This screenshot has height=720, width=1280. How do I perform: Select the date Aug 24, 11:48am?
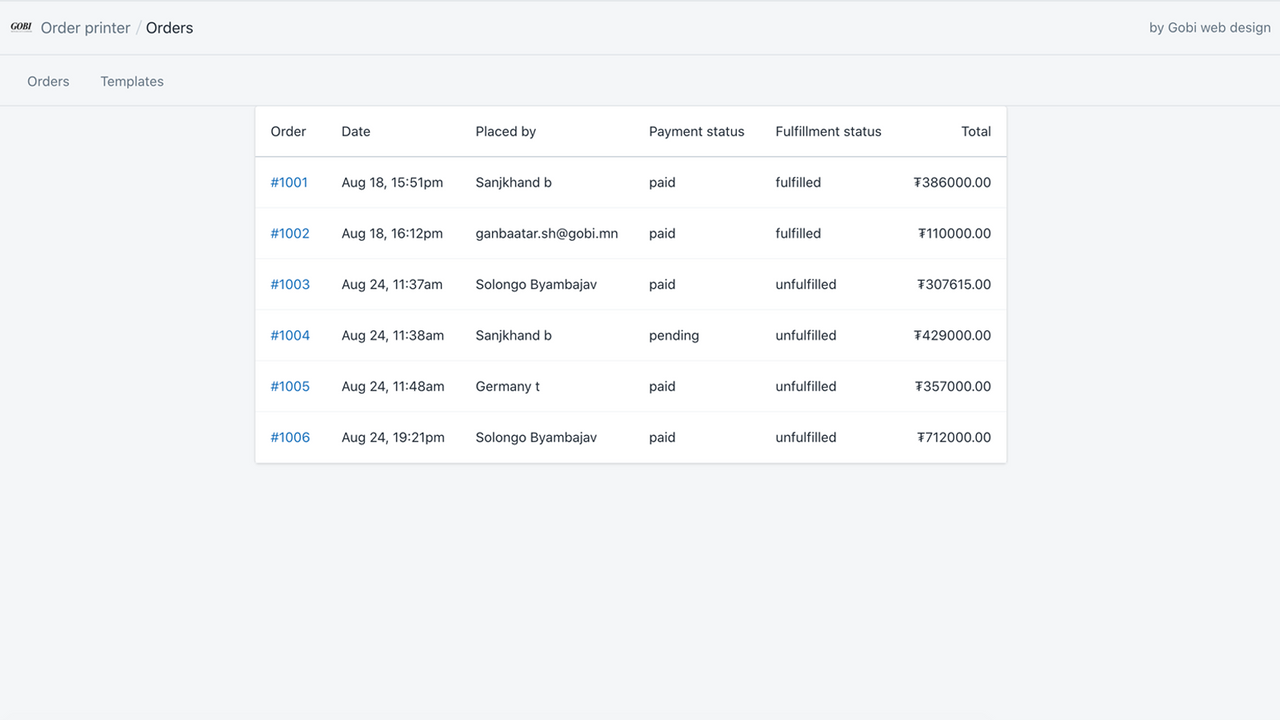pyautogui.click(x=393, y=386)
